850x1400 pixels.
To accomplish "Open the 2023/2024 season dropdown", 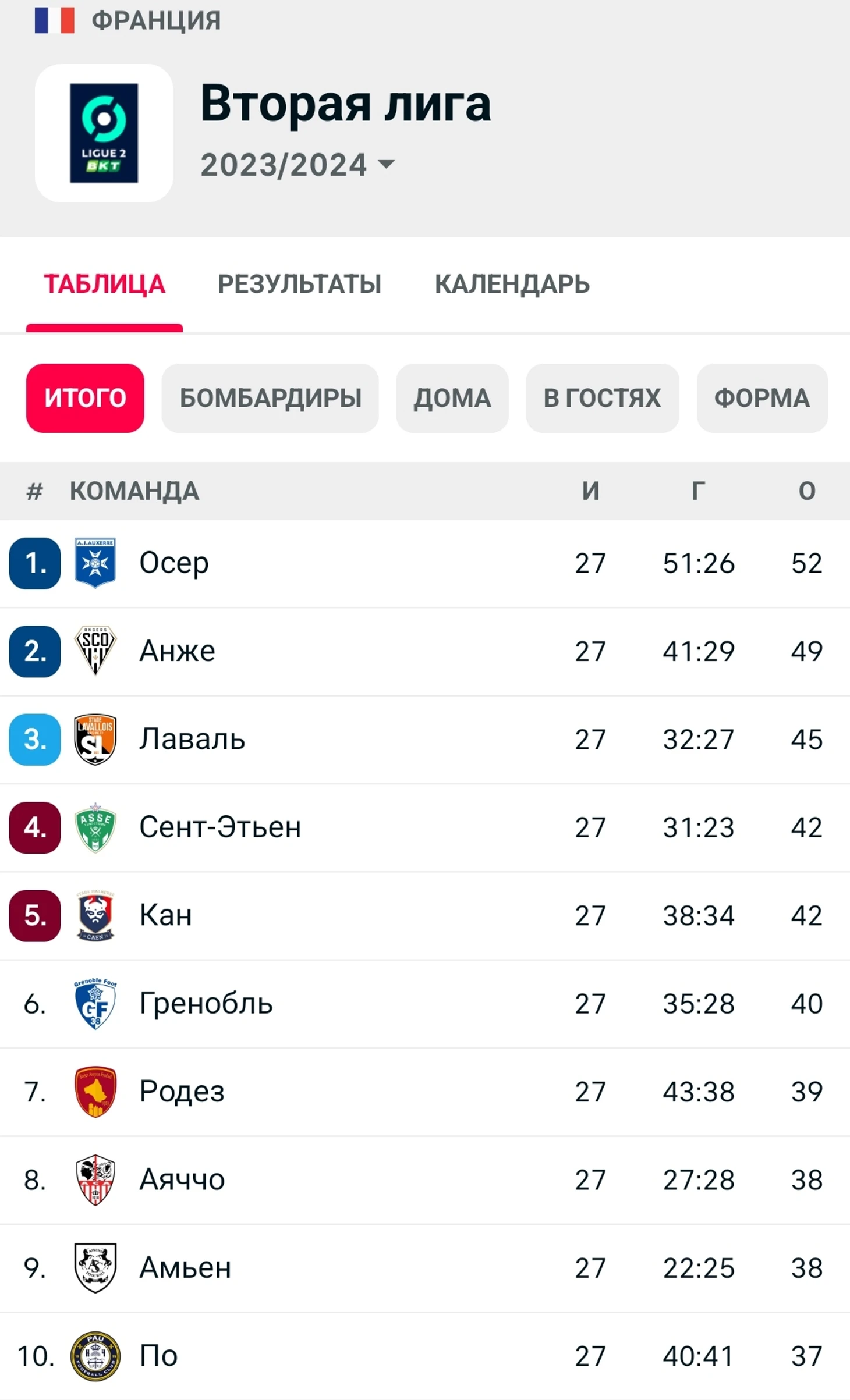I will pyautogui.click(x=297, y=165).
